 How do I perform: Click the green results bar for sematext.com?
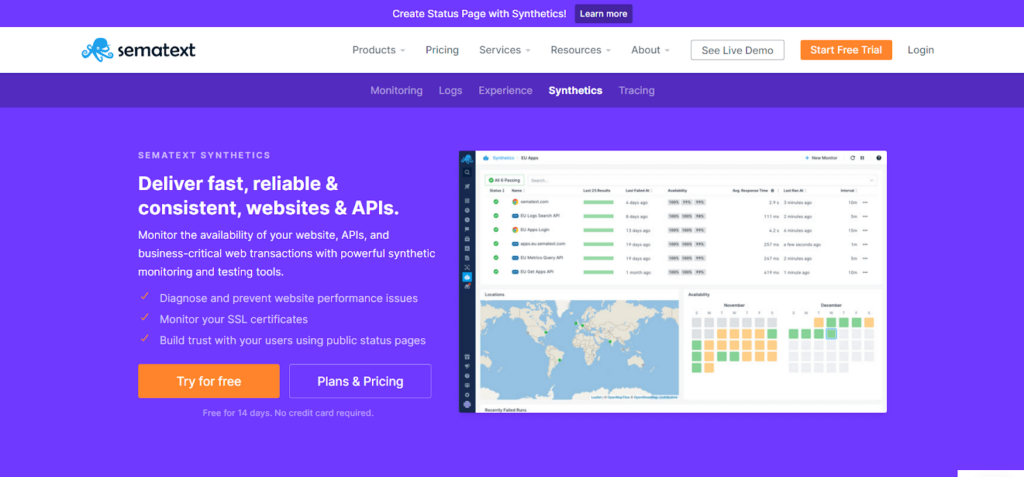click(598, 202)
